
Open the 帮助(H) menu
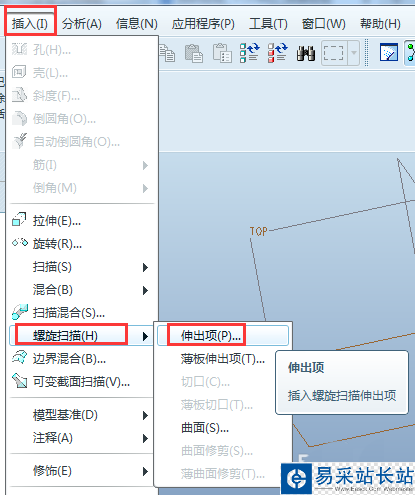380,24
